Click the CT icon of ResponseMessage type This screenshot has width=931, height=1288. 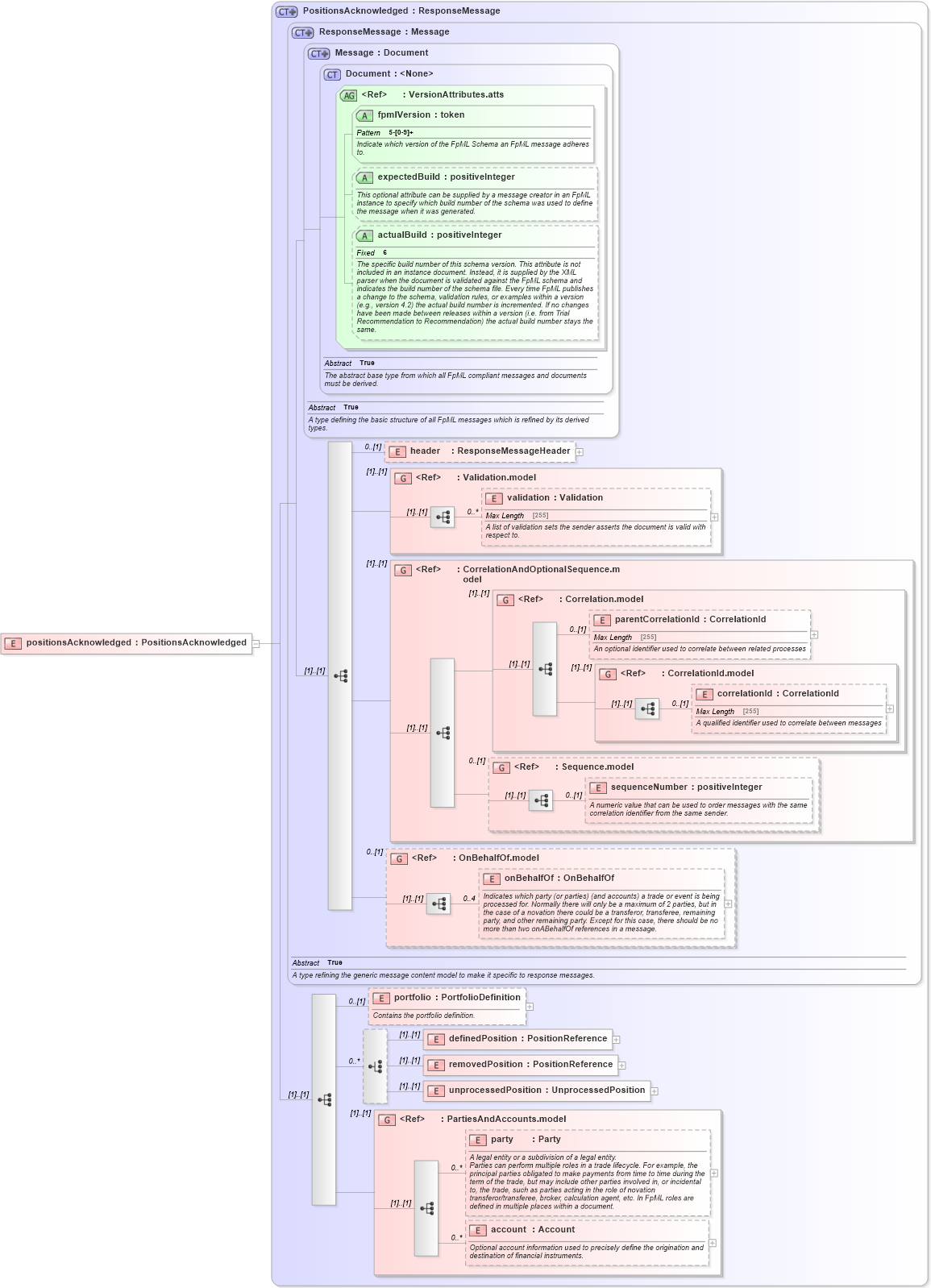(303, 33)
